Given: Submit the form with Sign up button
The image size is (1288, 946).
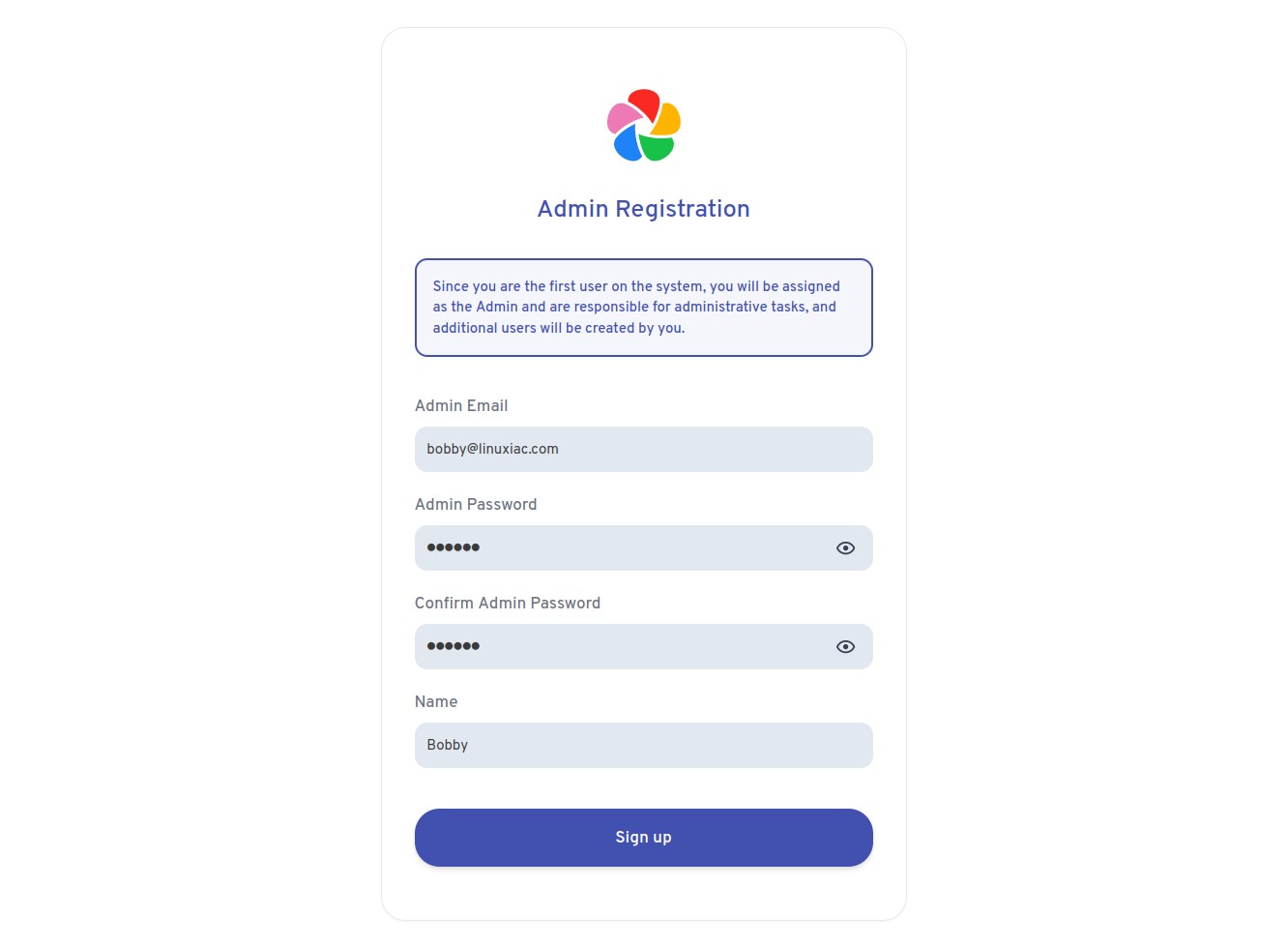Looking at the screenshot, I should tap(644, 838).
